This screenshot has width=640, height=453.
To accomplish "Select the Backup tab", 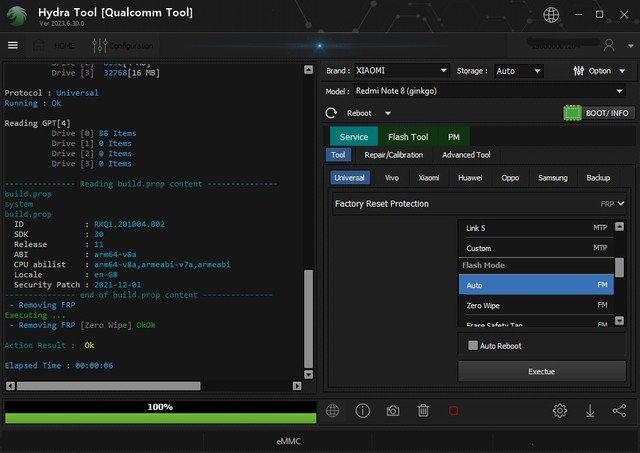I will (598, 178).
